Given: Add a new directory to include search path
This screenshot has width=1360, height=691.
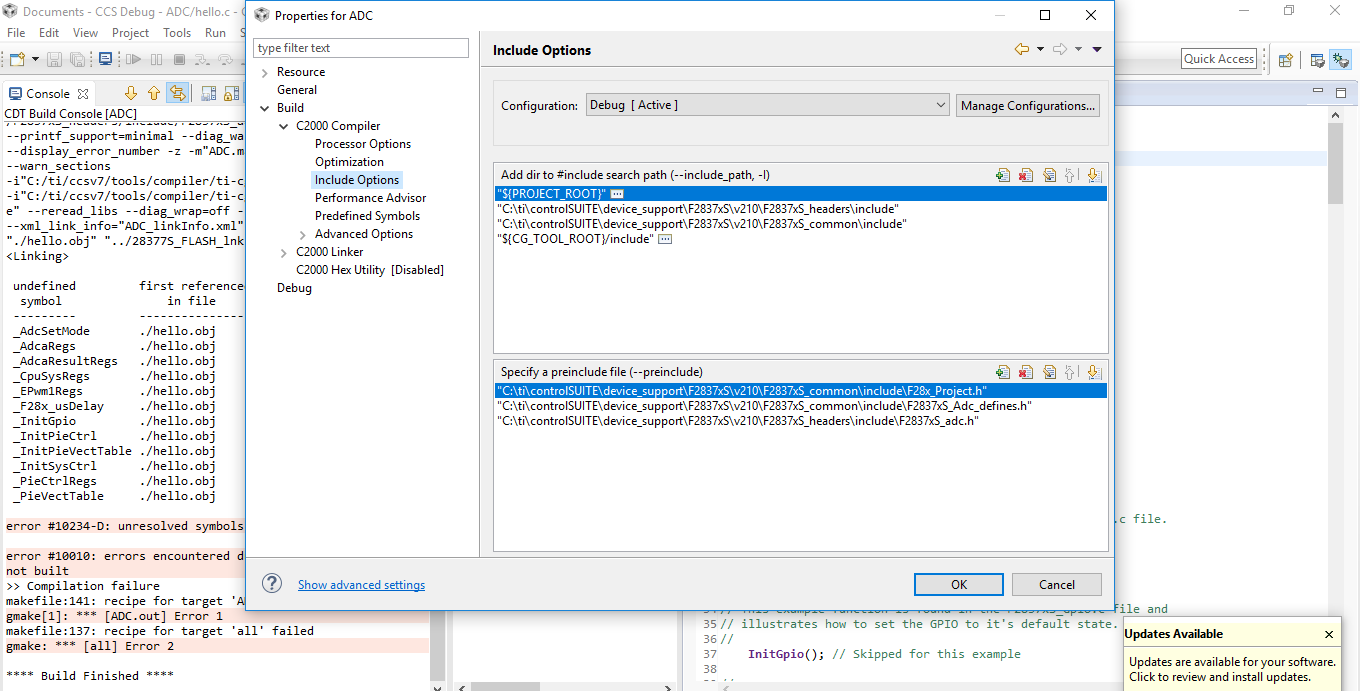Looking at the screenshot, I should click(1003, 174).
